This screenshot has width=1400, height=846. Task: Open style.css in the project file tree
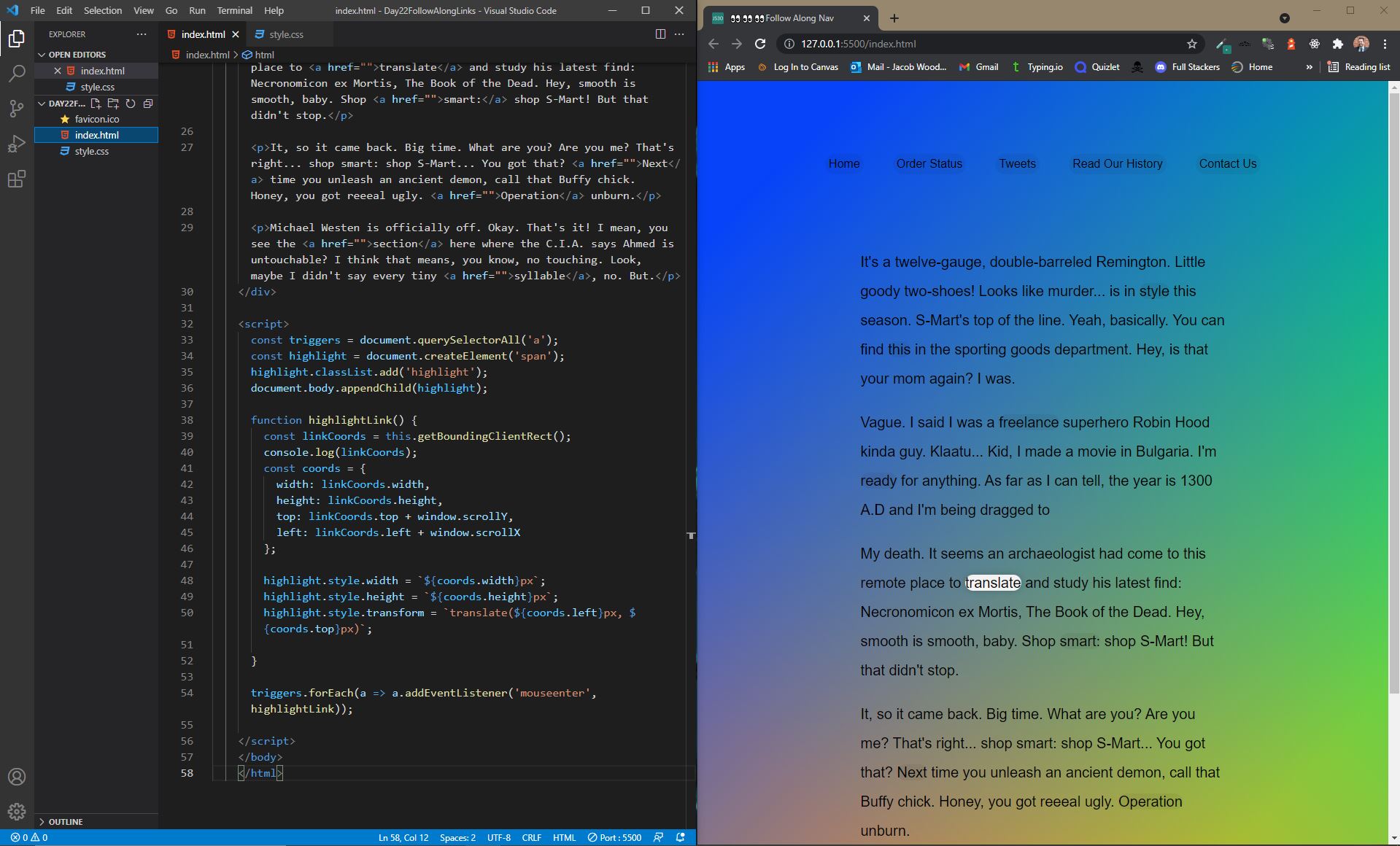[91, 151]
